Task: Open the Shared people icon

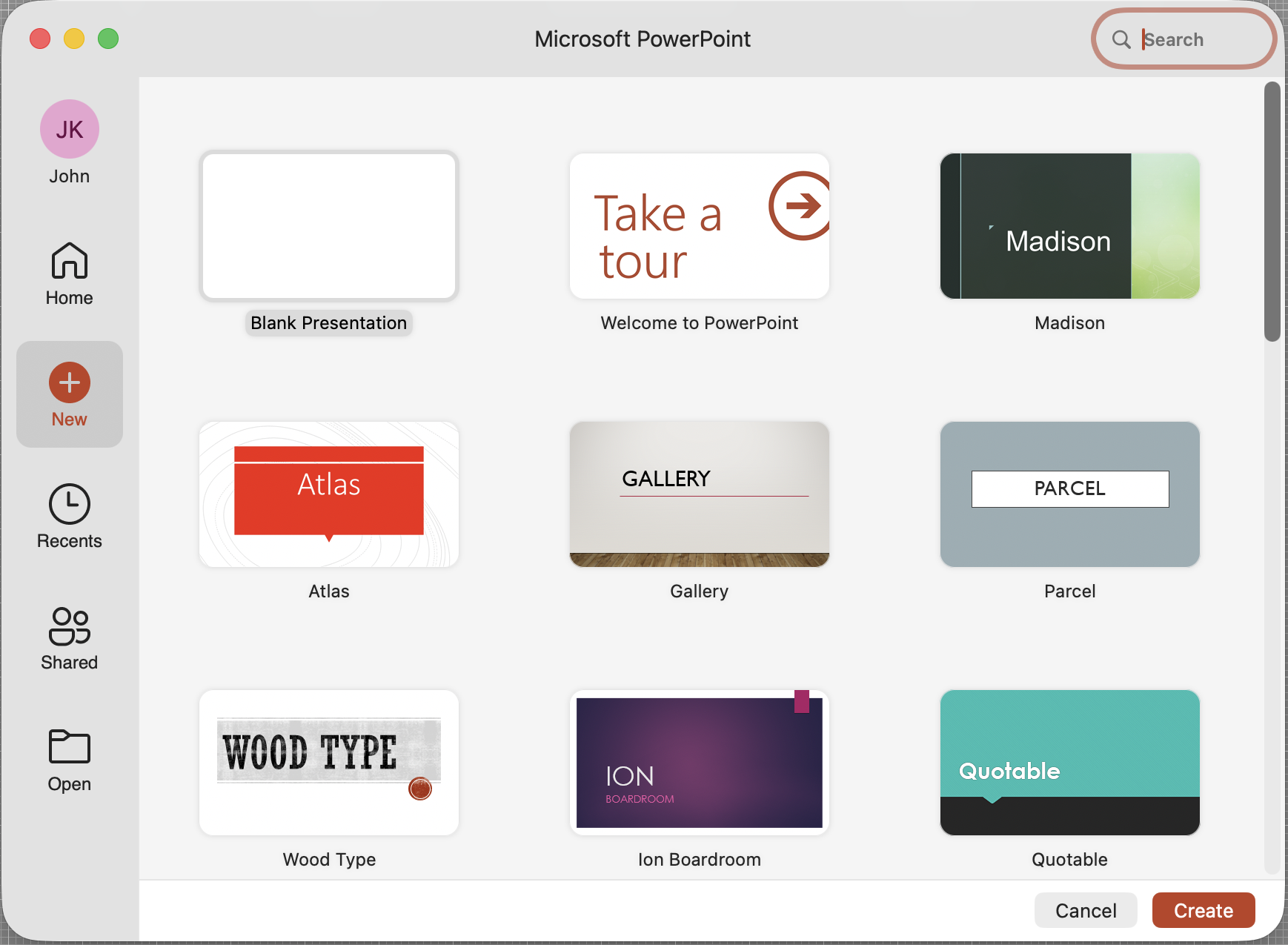Action: [70, 626]
